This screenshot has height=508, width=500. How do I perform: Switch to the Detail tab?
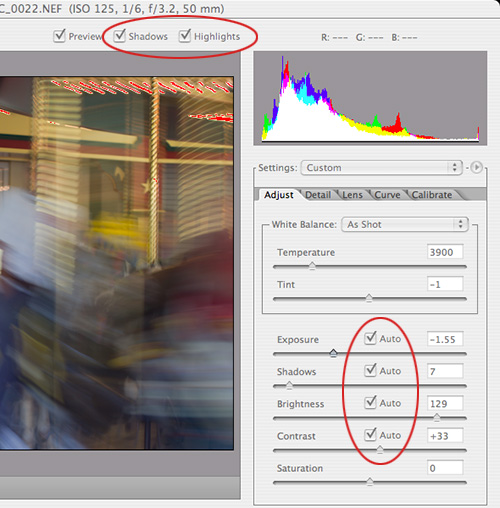tap(318, 195)
